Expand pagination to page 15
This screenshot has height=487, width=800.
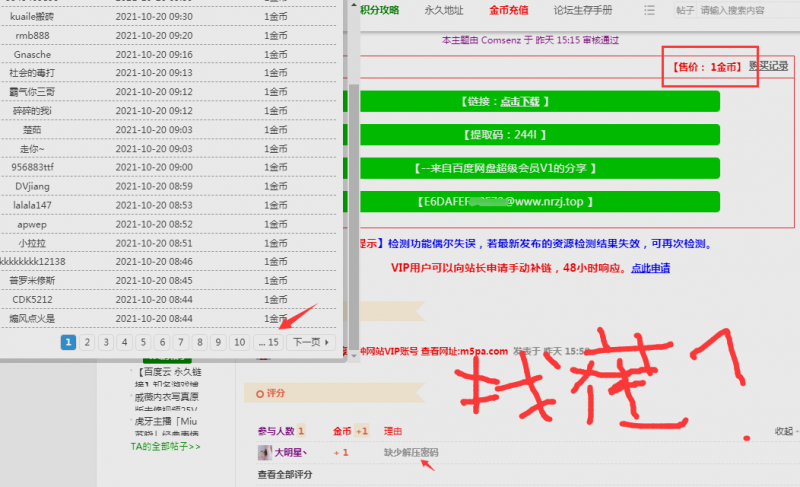[x=267, y=342]
